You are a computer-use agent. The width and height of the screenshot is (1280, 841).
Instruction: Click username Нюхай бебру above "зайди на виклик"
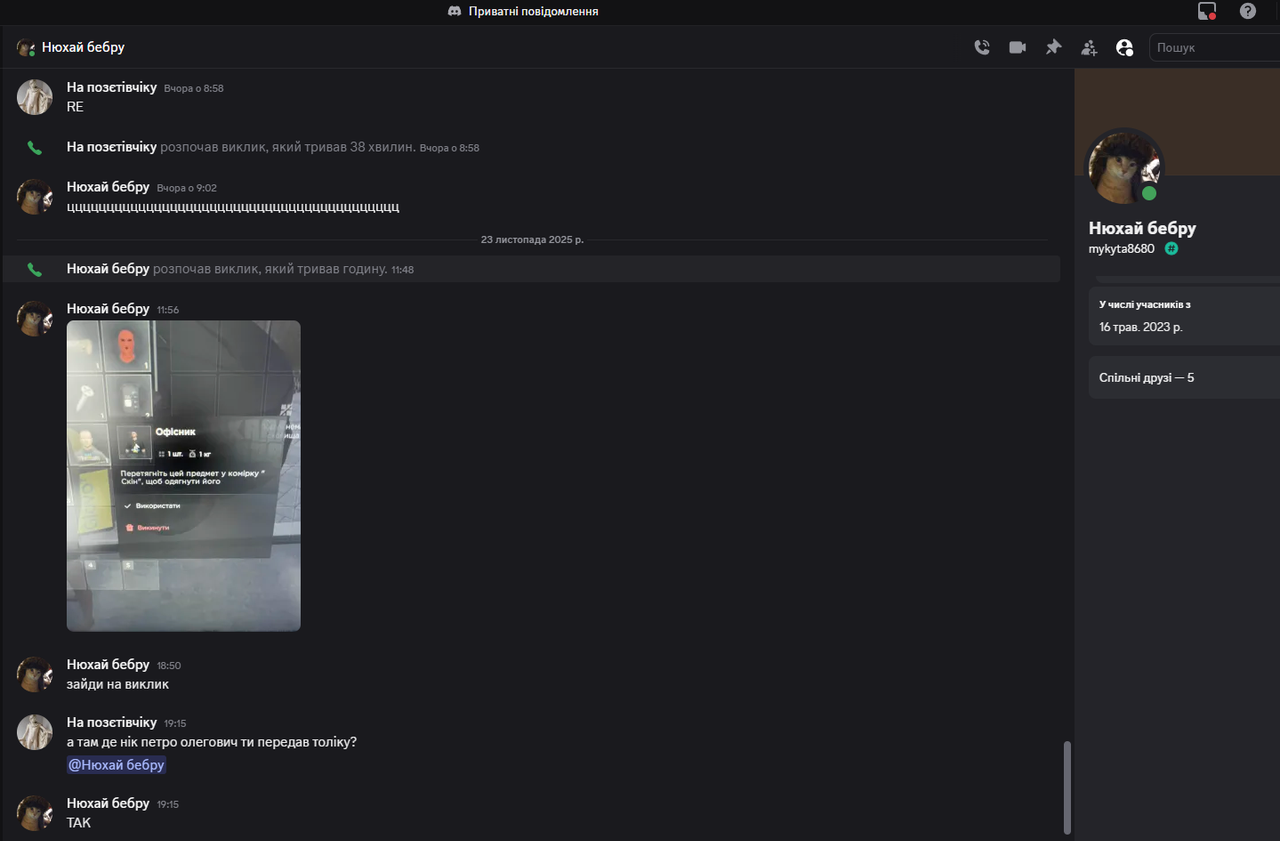108,665
